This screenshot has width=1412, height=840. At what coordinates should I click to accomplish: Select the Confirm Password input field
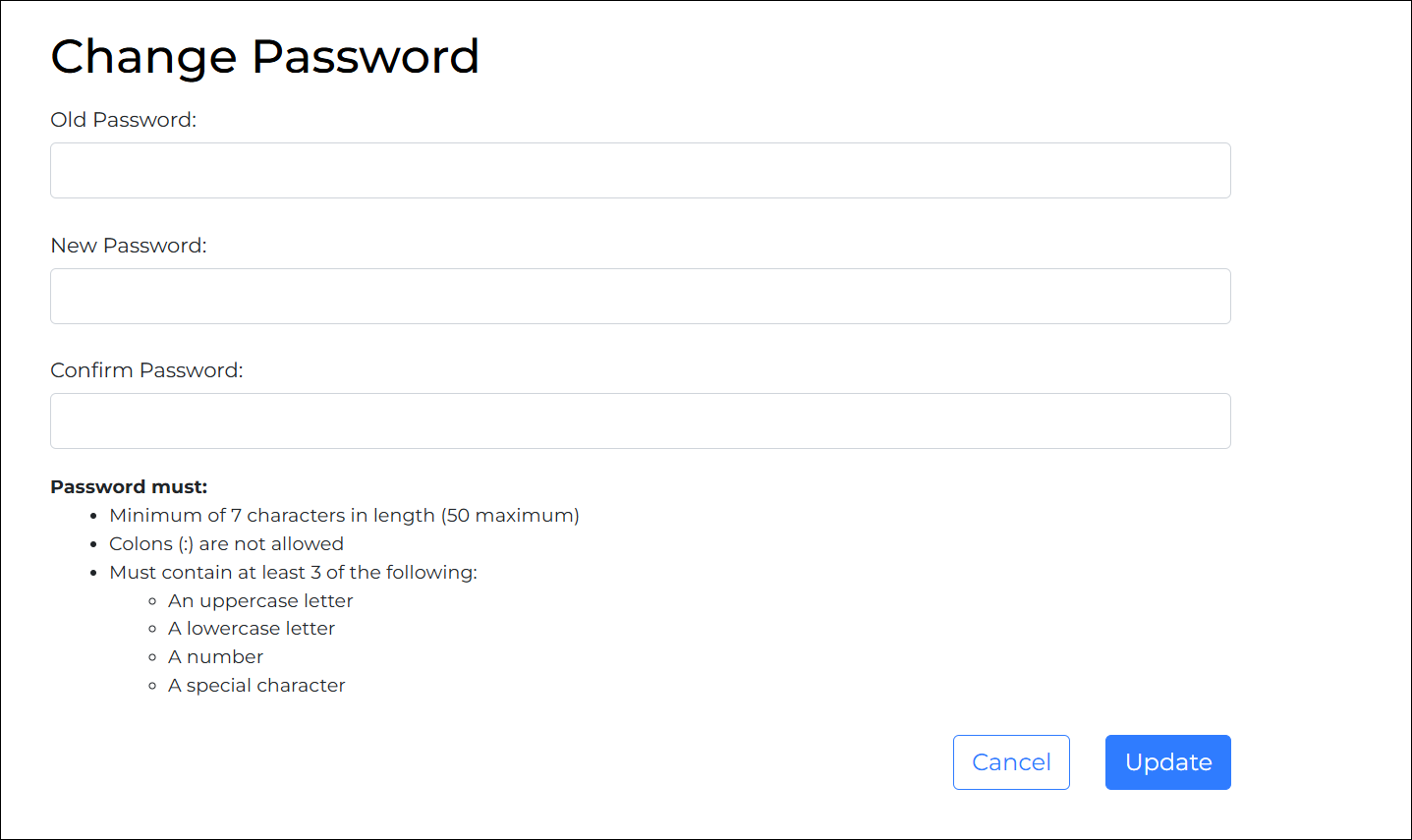tap(640, 421)
